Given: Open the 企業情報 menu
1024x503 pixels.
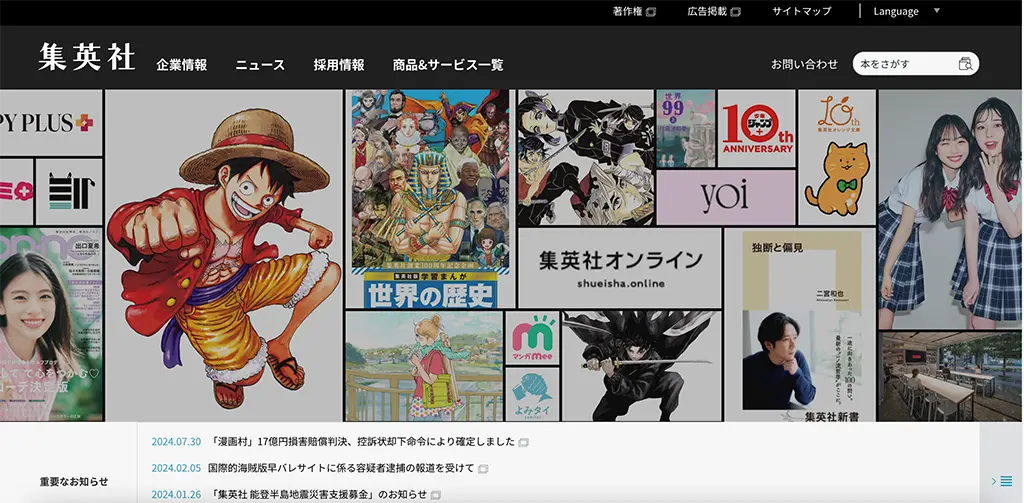Looking at the screenshot, I should [182, 65].
